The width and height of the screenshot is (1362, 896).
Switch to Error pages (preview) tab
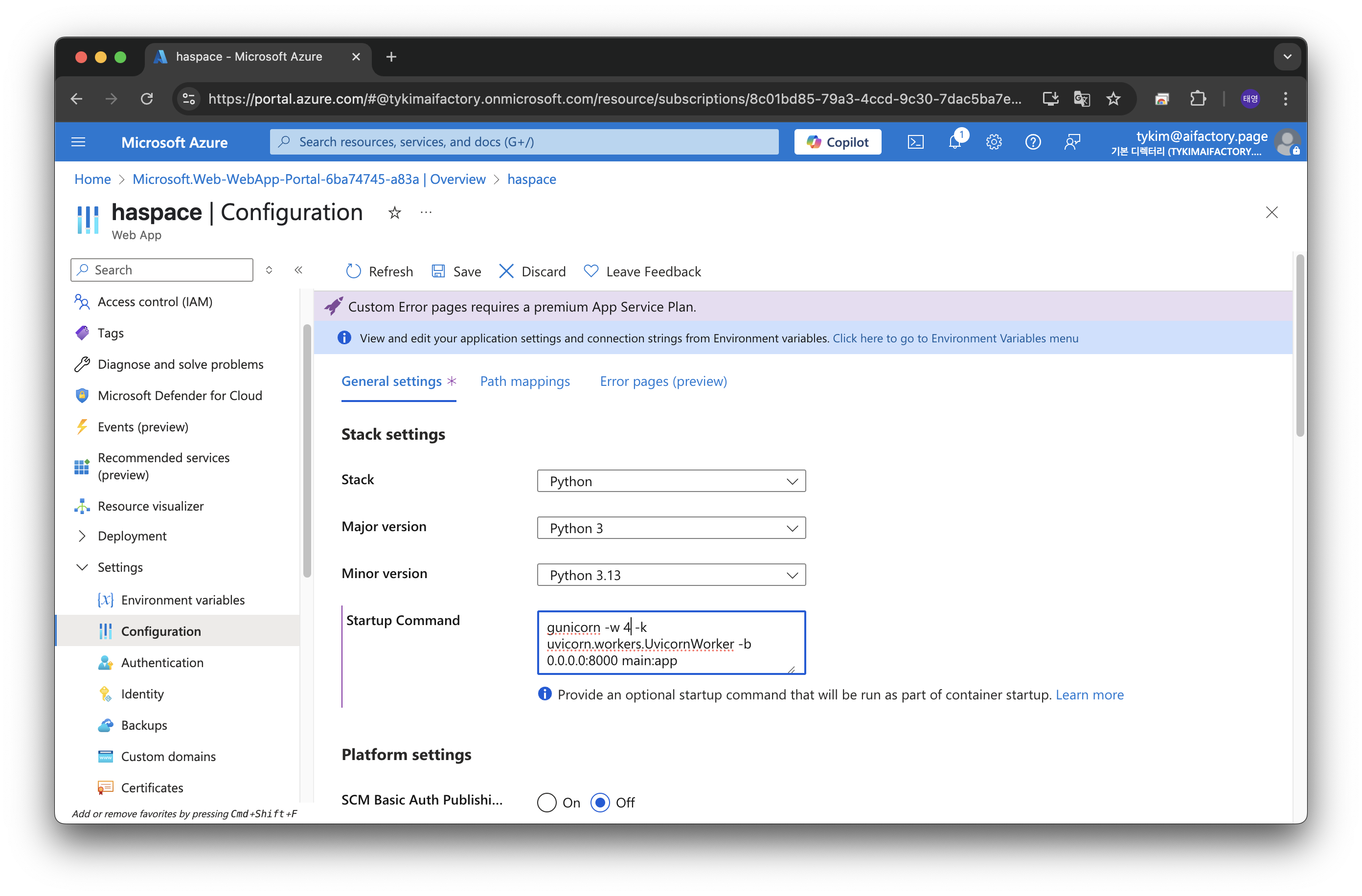click(663, 381)
